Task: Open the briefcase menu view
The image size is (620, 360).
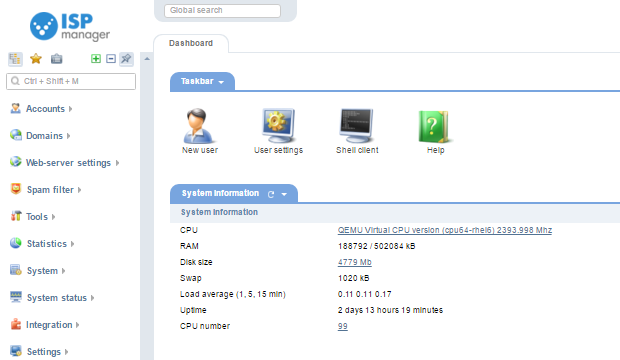Action: [x=57, y=59]
